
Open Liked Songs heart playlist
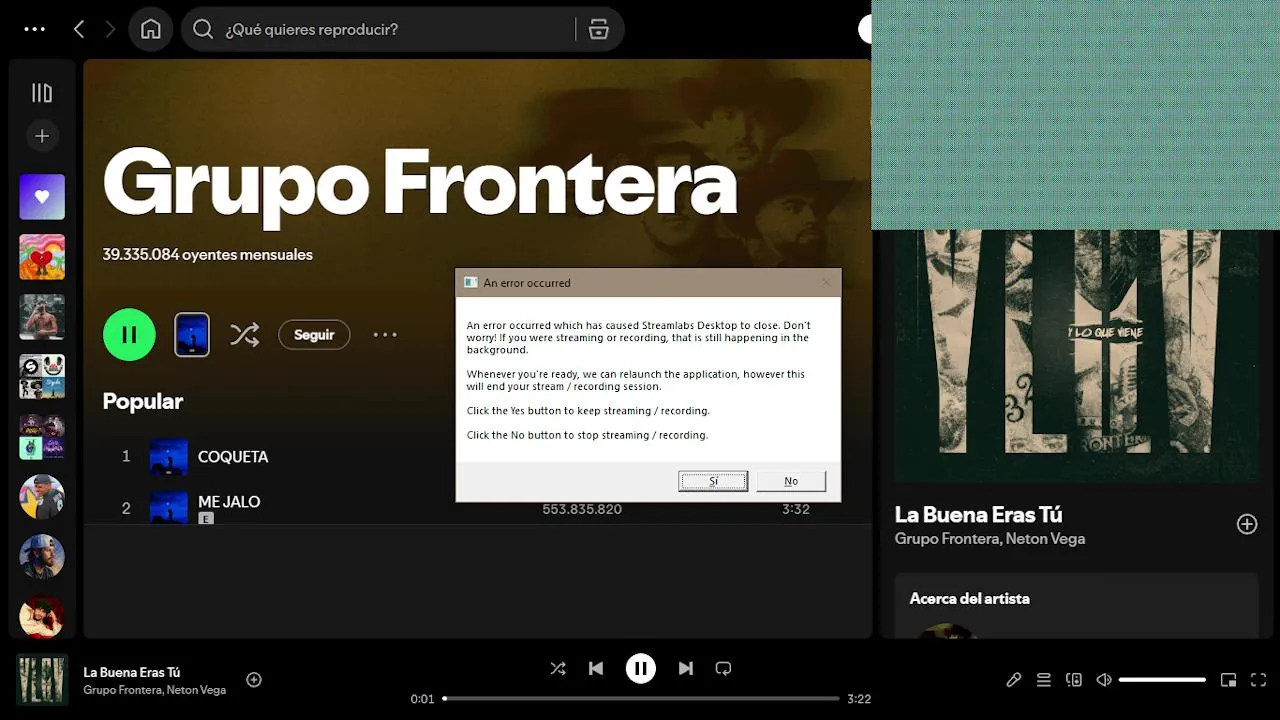pos(42,197)
